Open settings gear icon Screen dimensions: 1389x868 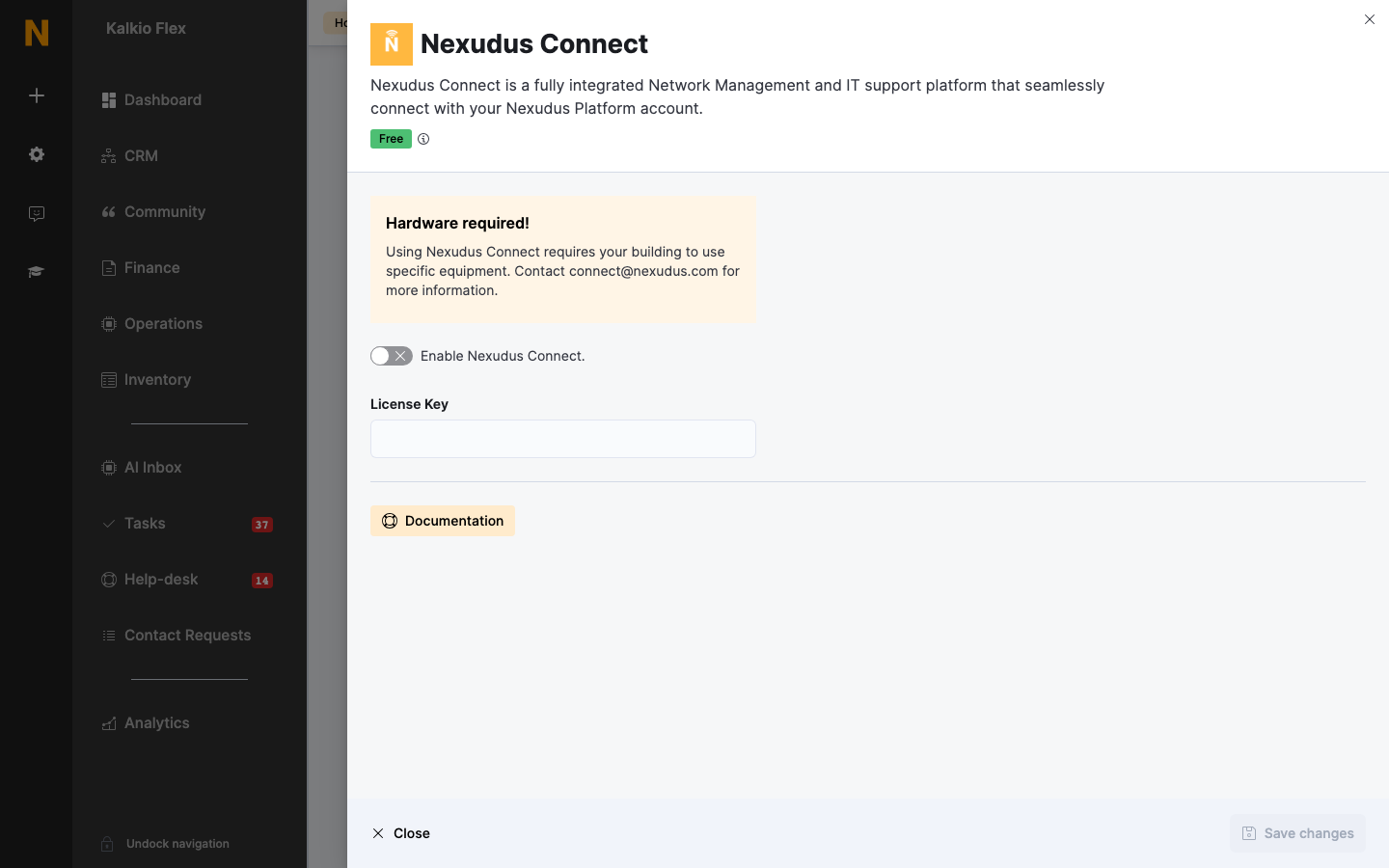37,154
